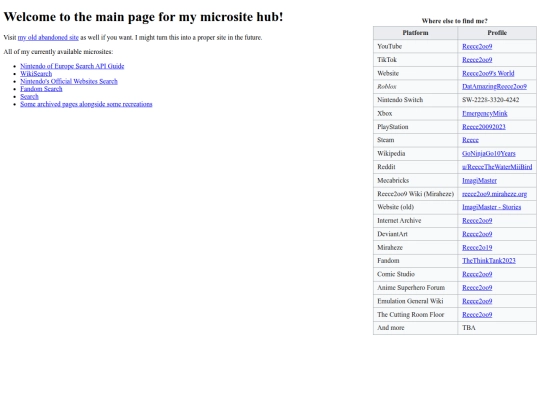Open the Reece20092023 PlayStation profile link

point(484,127)
